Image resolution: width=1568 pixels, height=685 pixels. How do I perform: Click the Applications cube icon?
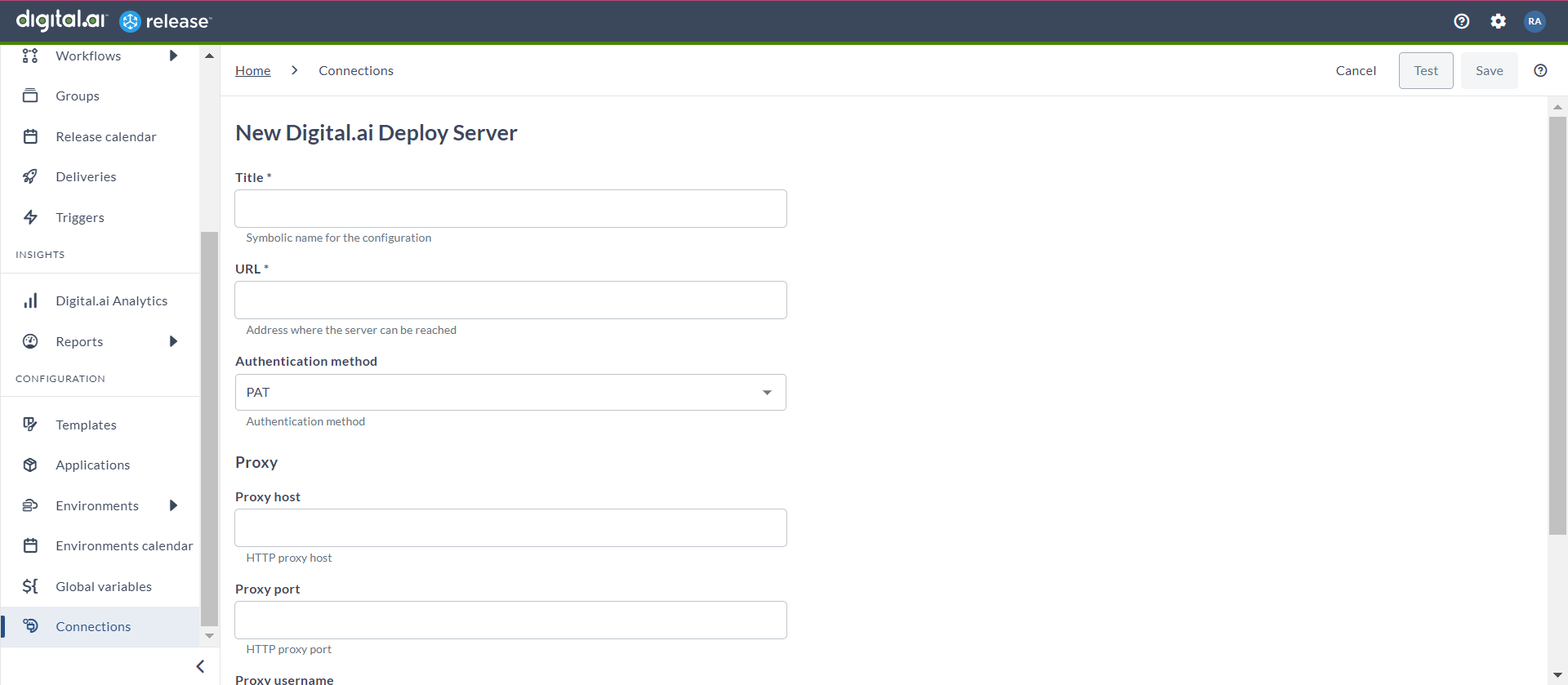point(30,465)
